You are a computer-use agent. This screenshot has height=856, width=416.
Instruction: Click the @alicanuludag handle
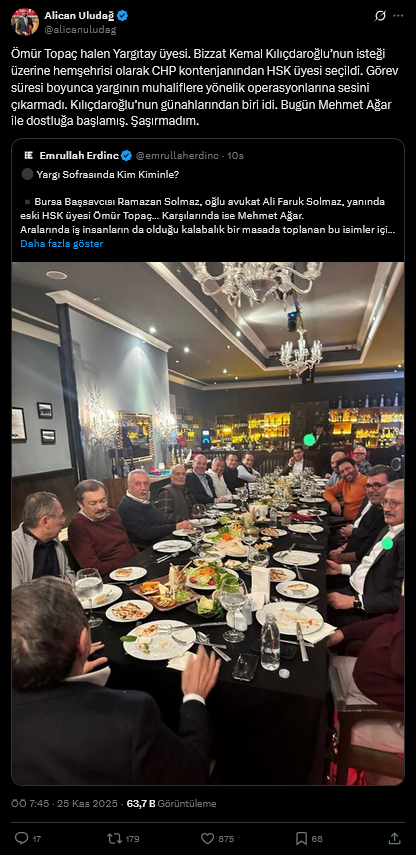[80, 29]
